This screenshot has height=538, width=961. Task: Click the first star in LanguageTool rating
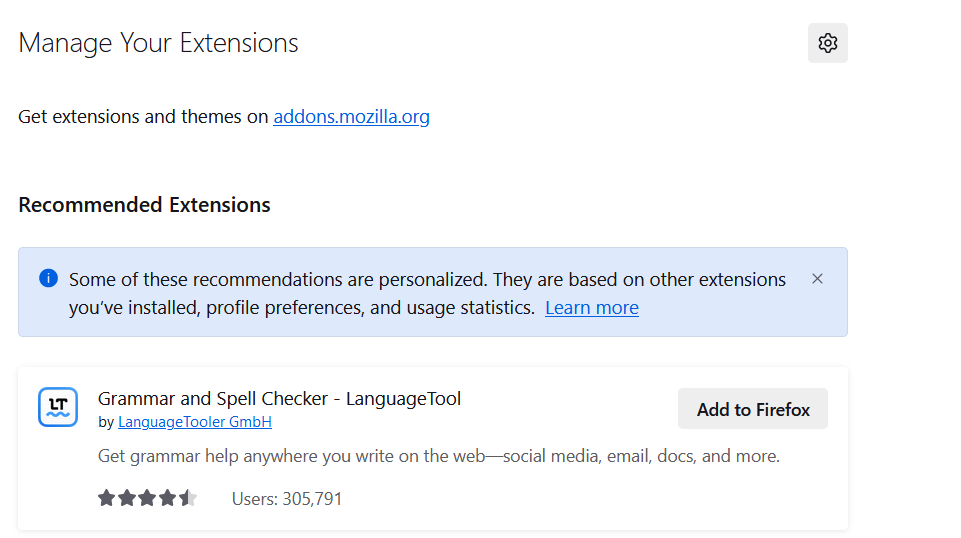[106, 498]
